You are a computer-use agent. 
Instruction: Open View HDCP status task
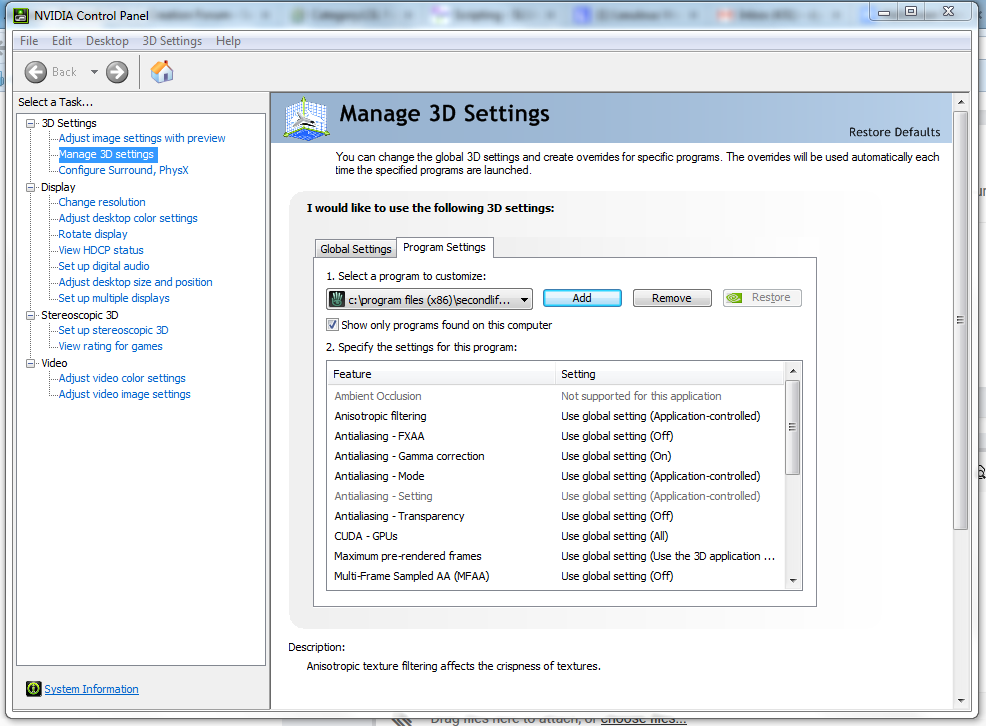click(101, 250)
